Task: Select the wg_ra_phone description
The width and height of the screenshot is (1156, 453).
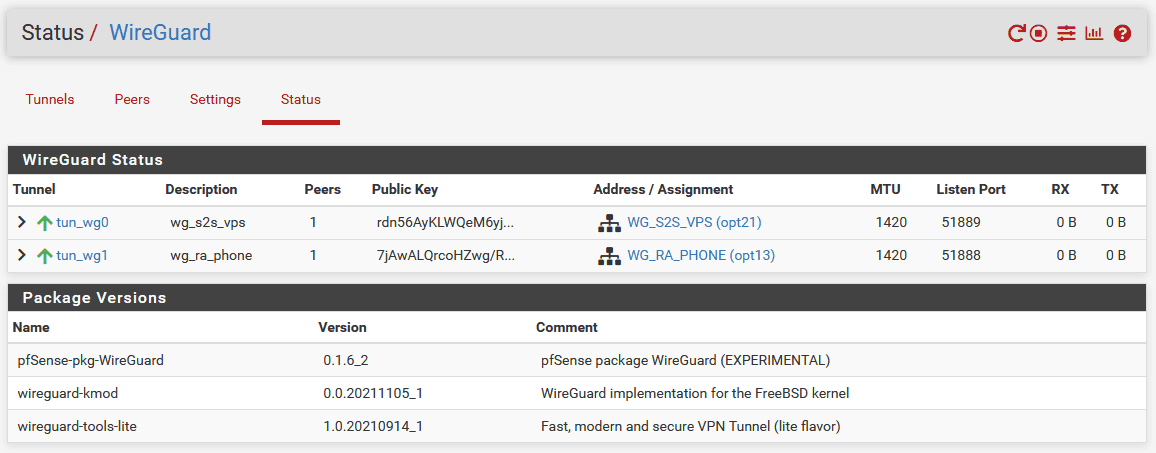Action: pyautogui.click(x=212, y=256)
